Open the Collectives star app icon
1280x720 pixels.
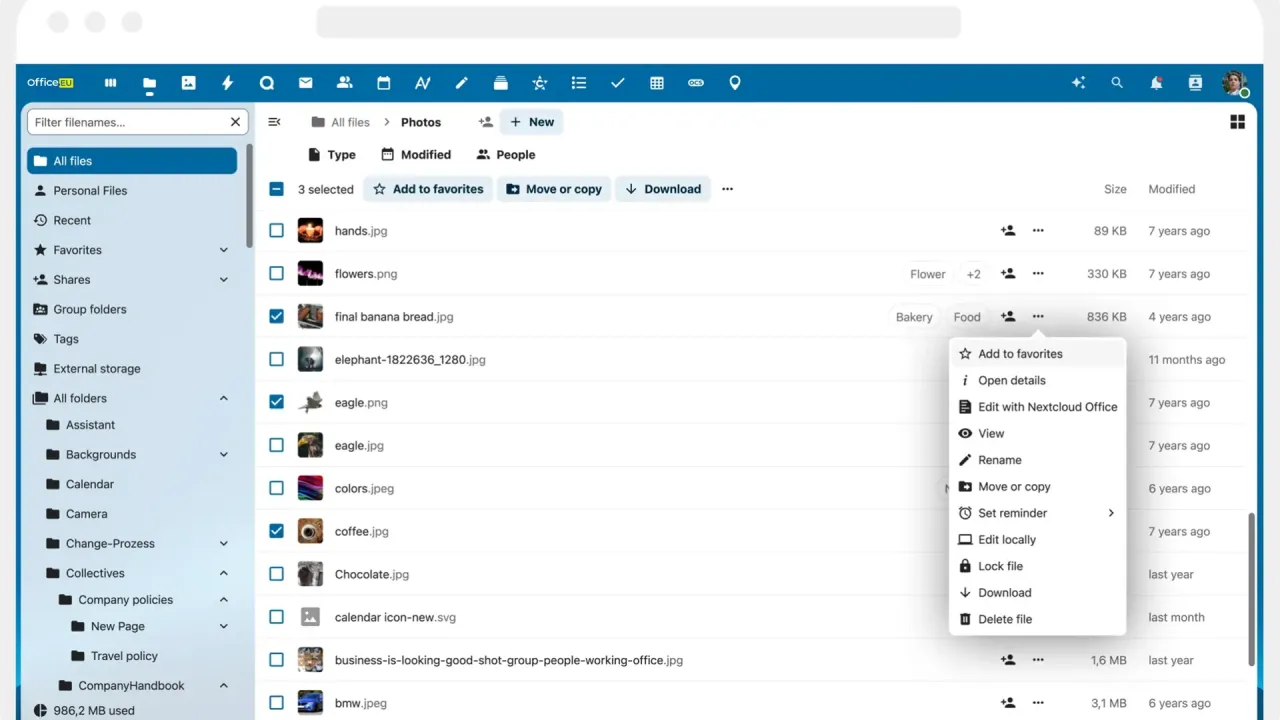coord(539,83)
